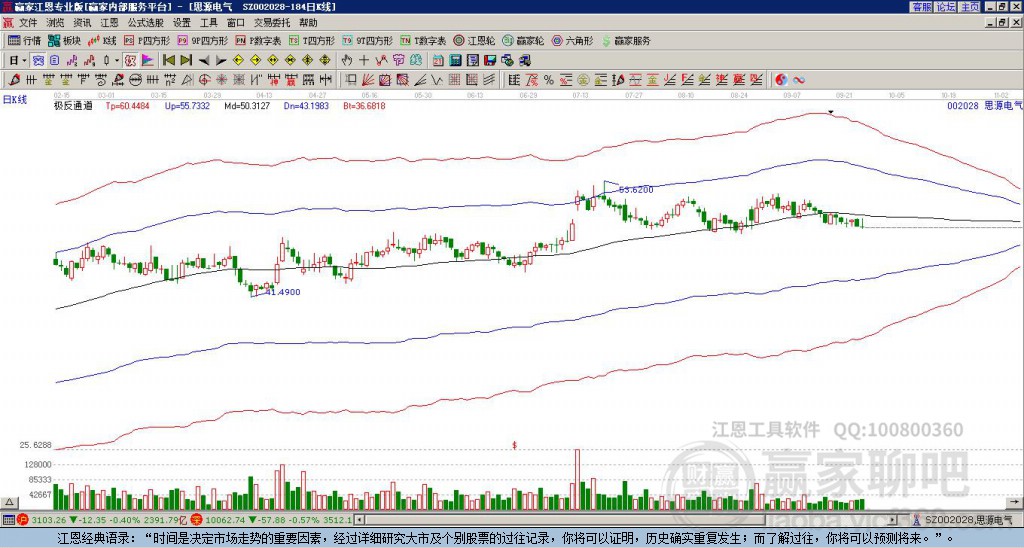Launch the 江恩轮 Gann wheel
The height and width of the screenshot is (548, 1024).
(475, 40)
